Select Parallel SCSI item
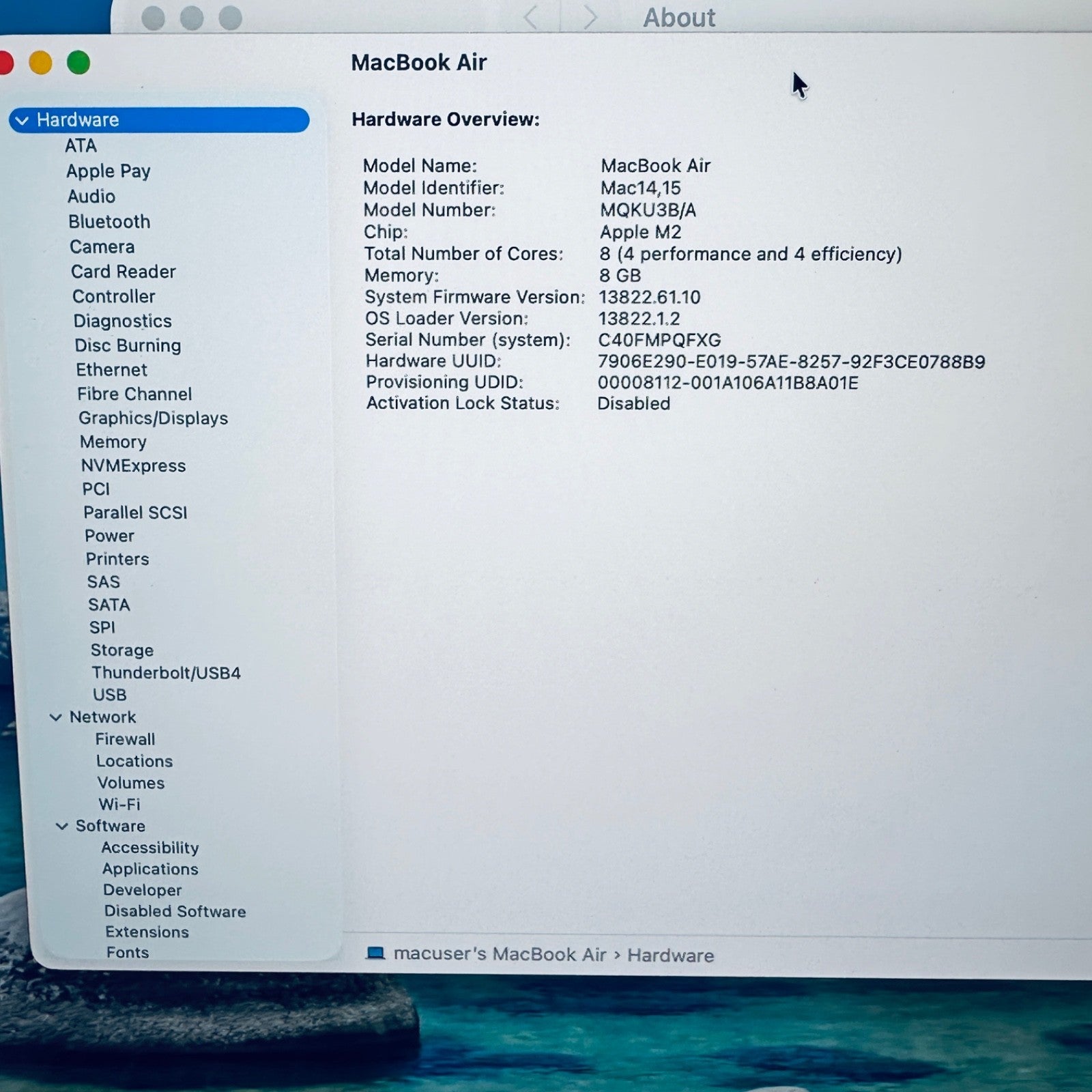1092x1092 pixels. pos(136,513)
